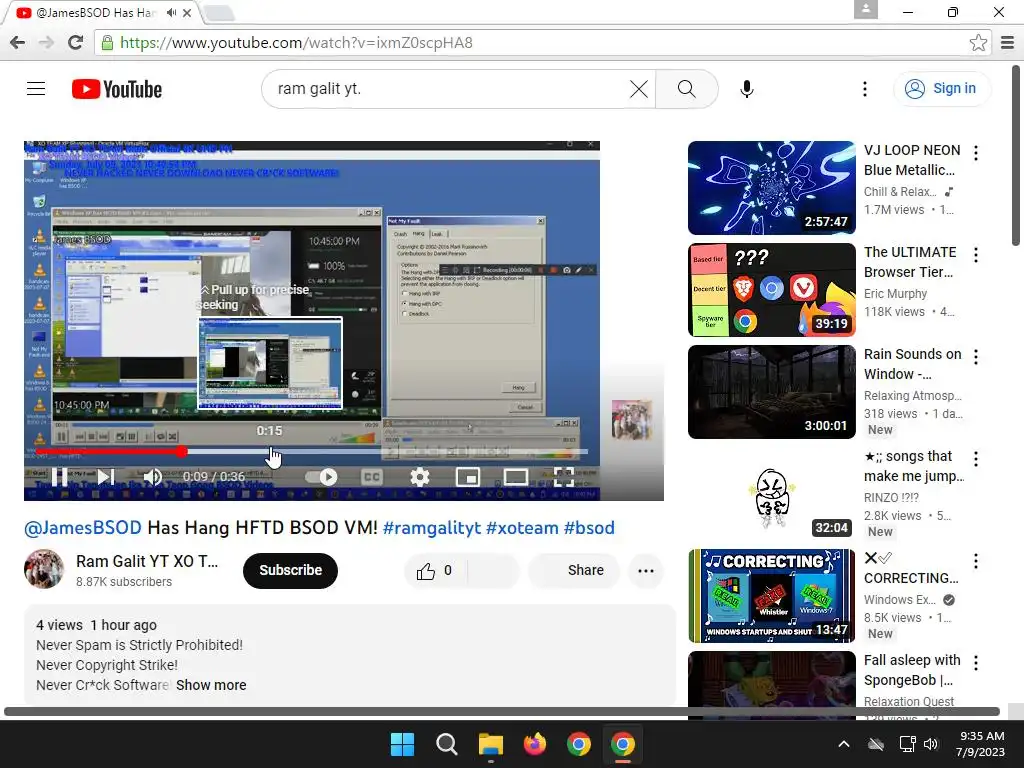Reload the page
This screenshot has height=768, width=1024.
[76, 43]
